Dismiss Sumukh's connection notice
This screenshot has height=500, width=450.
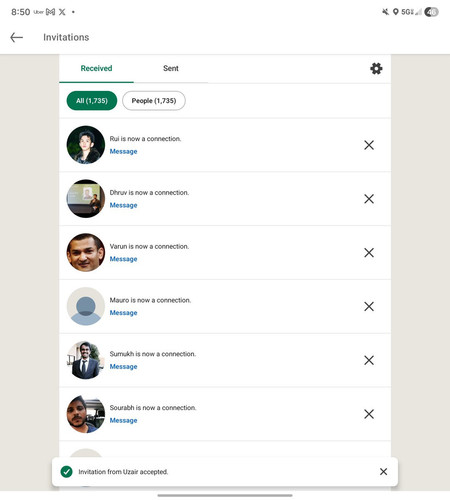(369, 360)
